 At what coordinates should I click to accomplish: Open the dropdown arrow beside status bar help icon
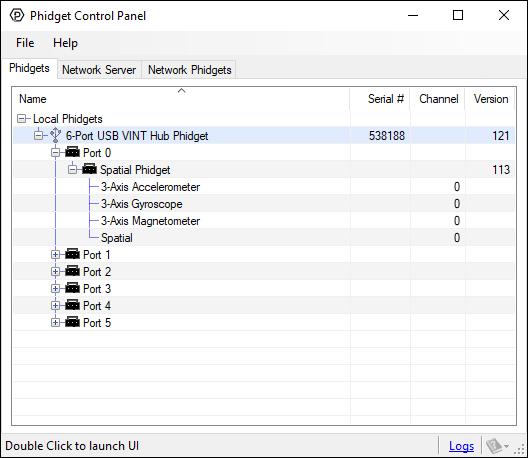(x=506, y=446)
